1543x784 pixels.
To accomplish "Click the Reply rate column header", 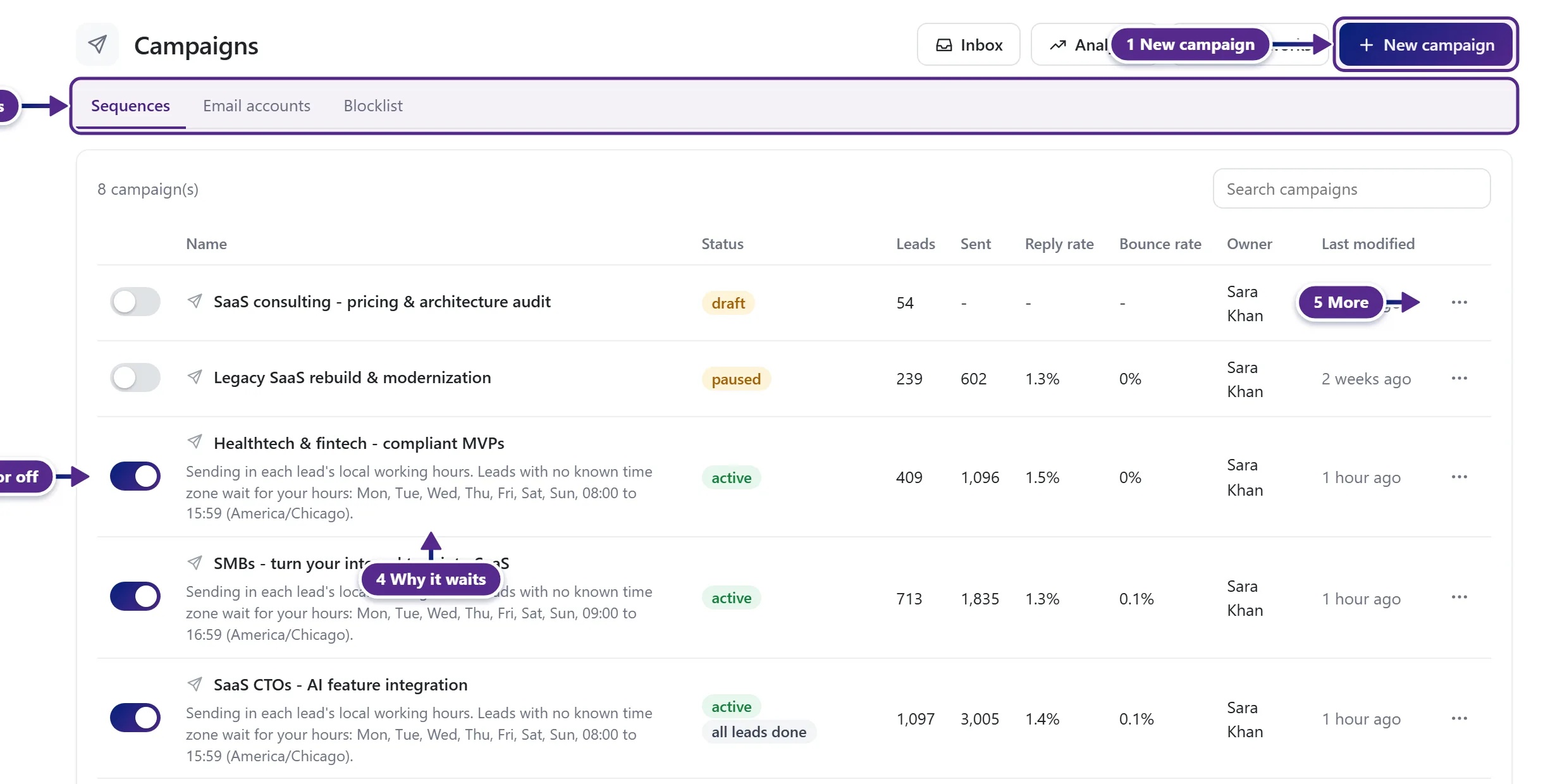I will click(1059, 244).
